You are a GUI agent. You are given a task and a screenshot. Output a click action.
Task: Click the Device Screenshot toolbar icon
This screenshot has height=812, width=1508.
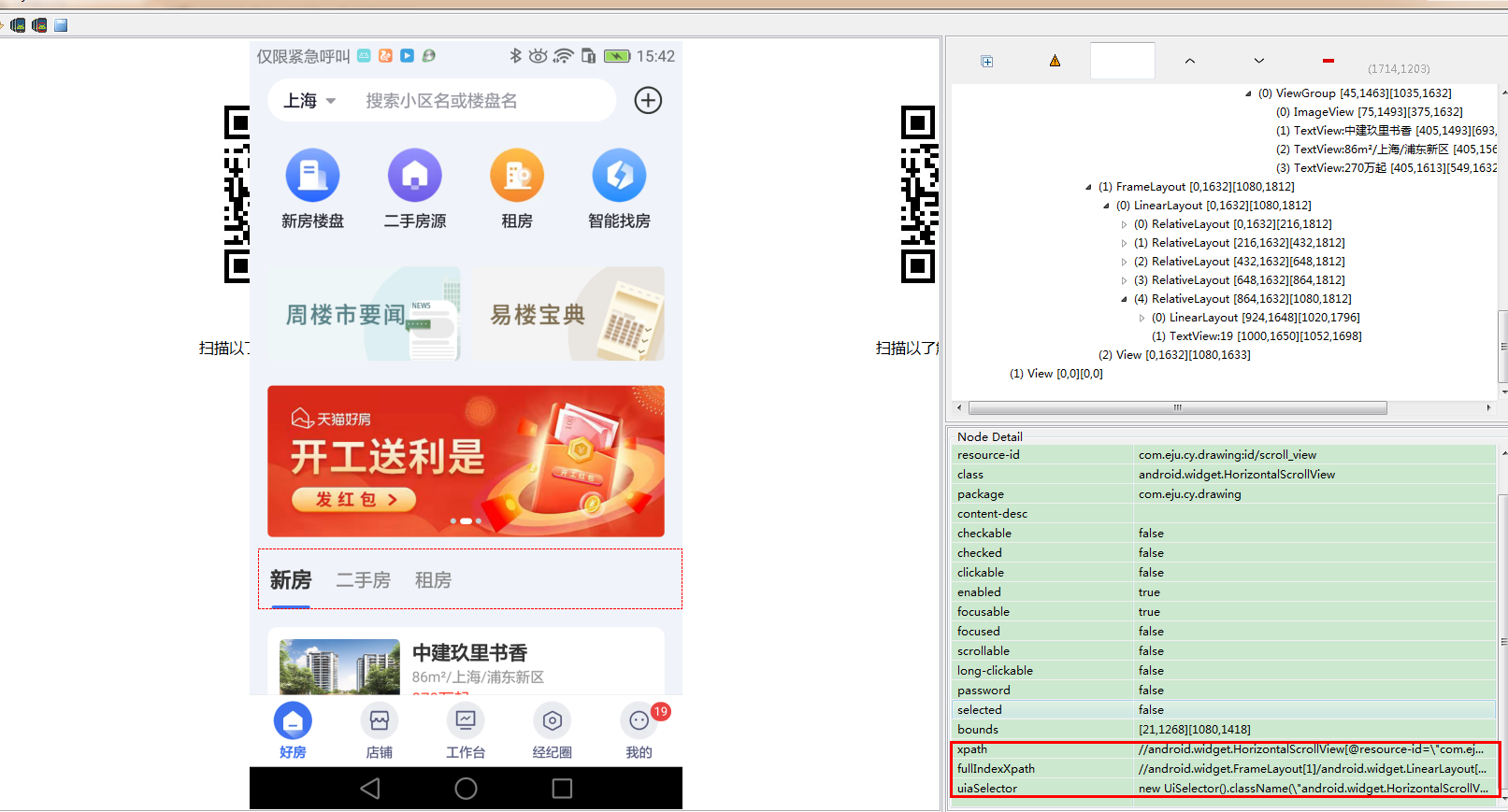coord(18,25)
